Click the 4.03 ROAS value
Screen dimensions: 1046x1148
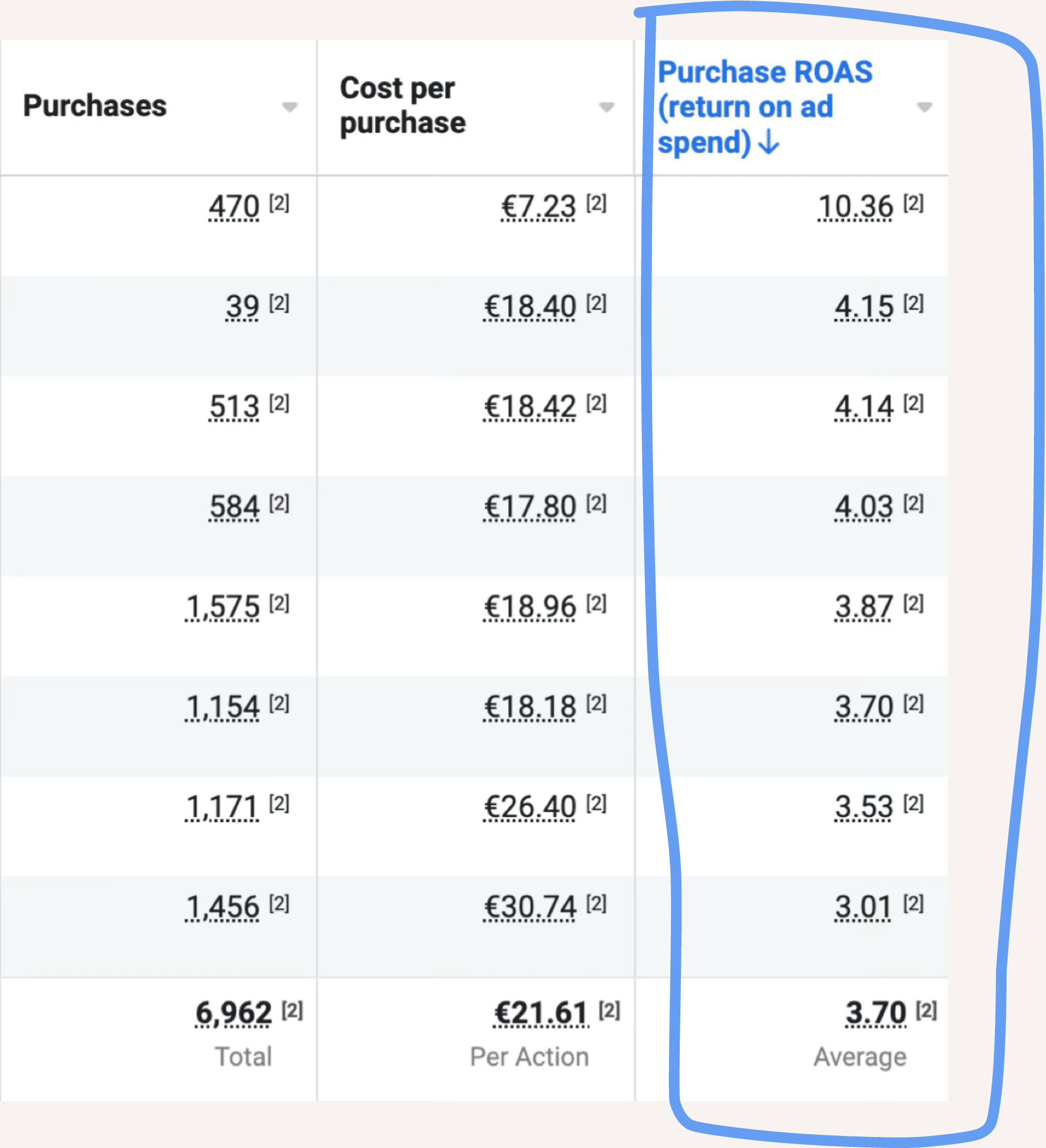point(863,506)
